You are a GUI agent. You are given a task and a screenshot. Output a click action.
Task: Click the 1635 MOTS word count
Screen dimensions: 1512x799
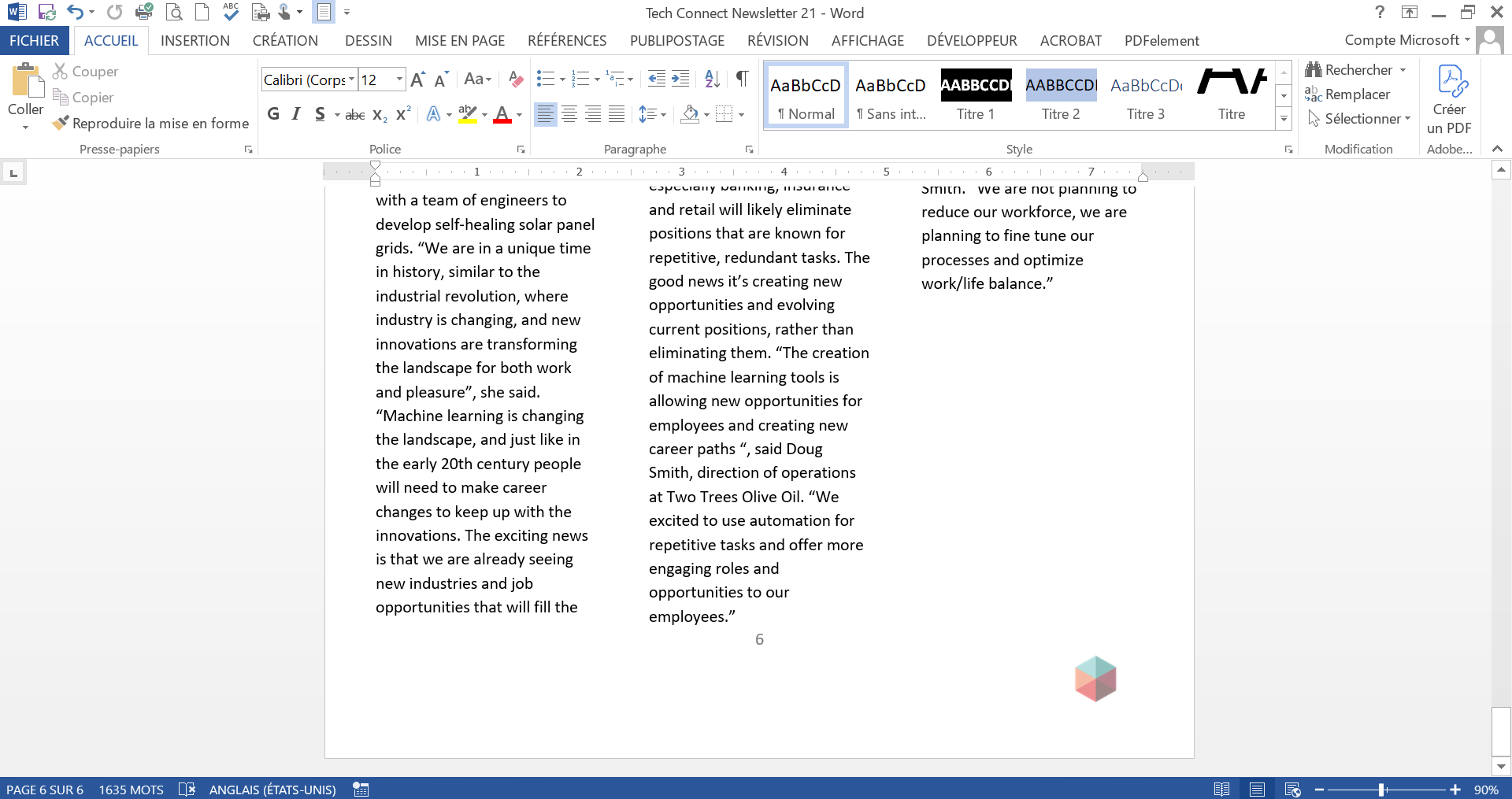point(132,789)
